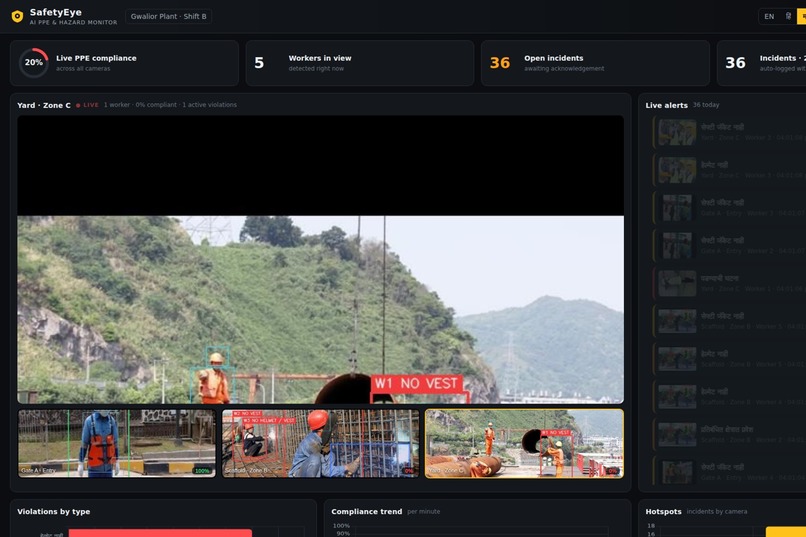Viewport: 806px width, 537px height.
Task: Open the Workers in view card
Action: 360,63
